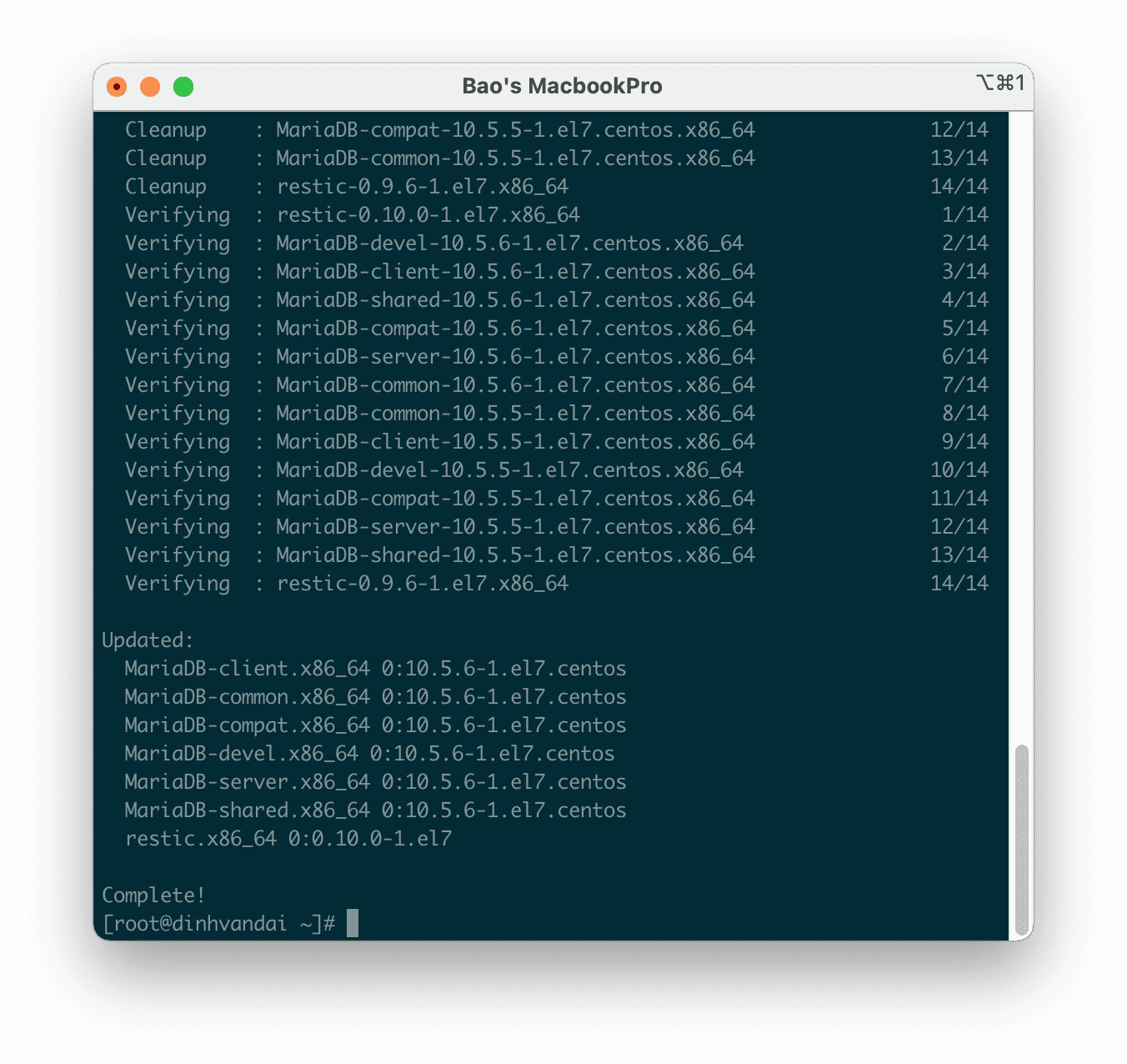Click the Complete! status line
The width and height of the screenshot is (1127, 1064).
pos(153,895)
